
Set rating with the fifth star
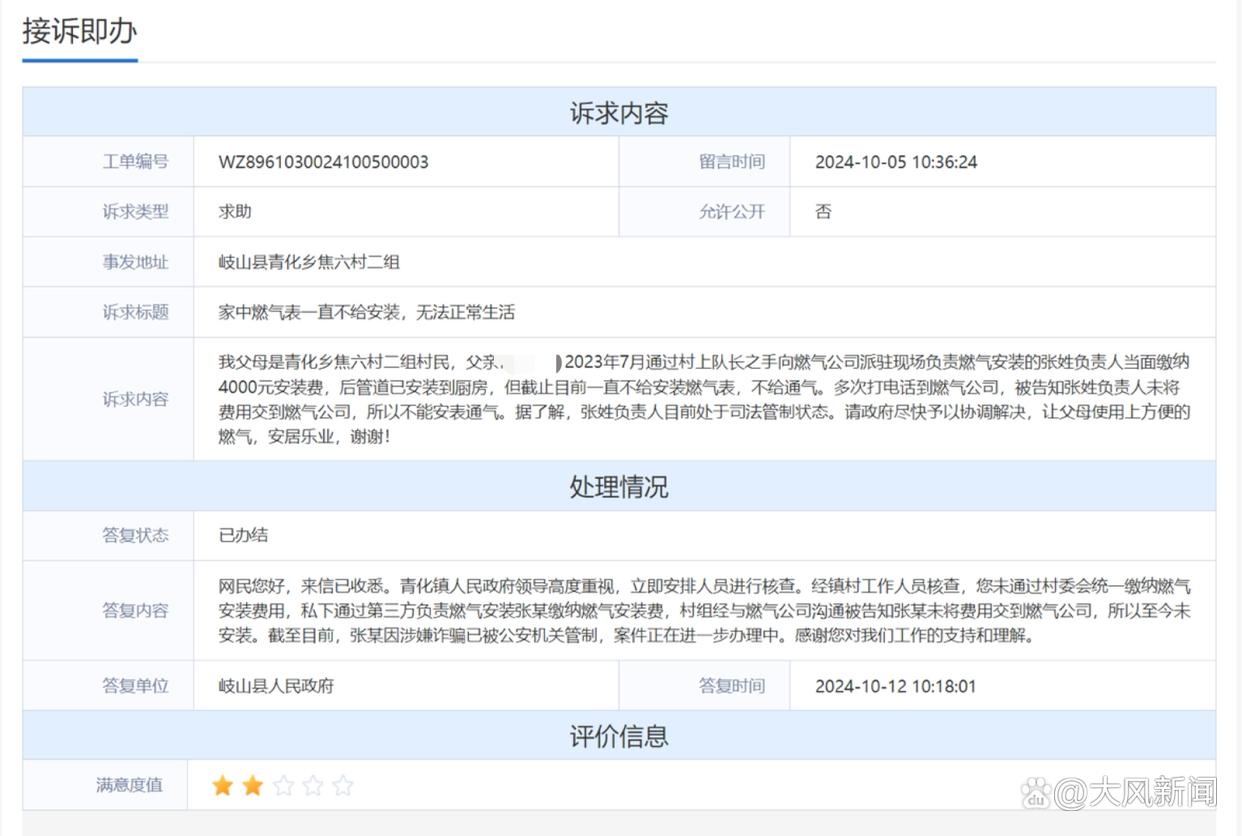(343, 786)
